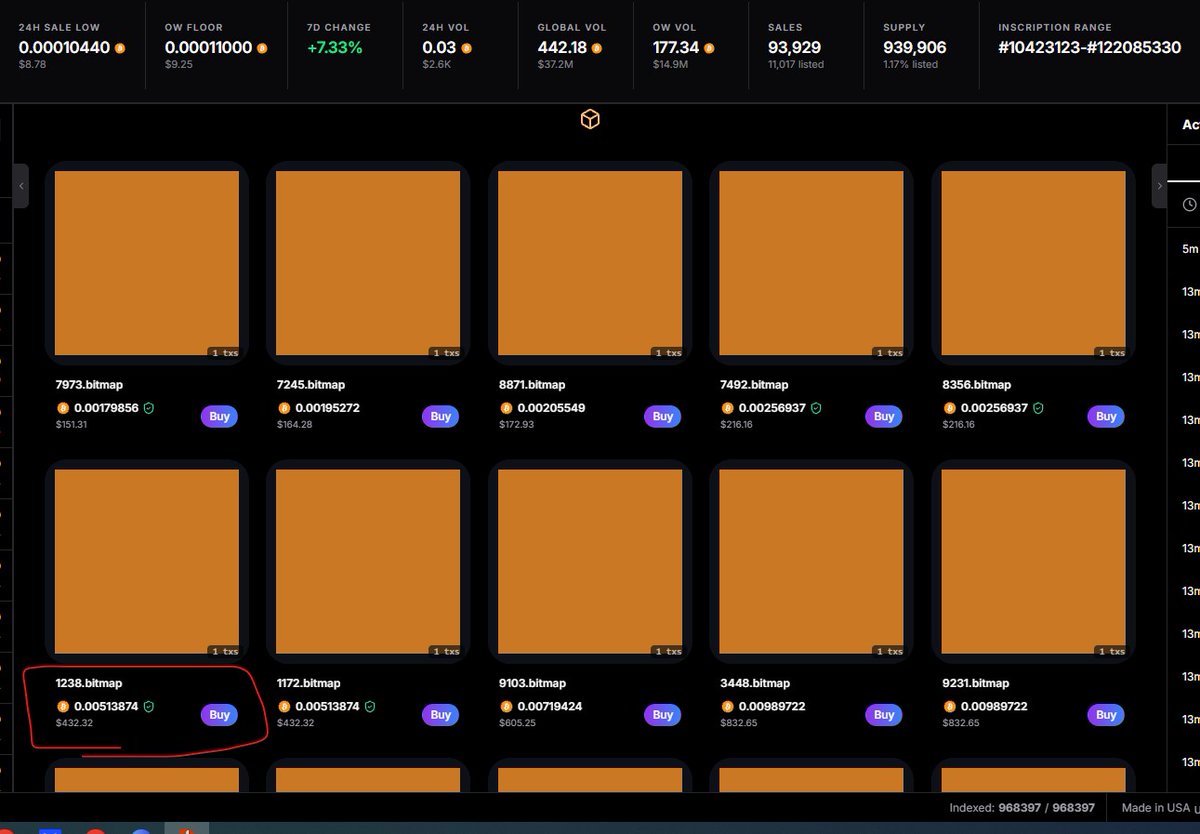Open the 7973.bitmap orange thumbnail
The height and width of the screenshot is (834, 1200).
147,263
